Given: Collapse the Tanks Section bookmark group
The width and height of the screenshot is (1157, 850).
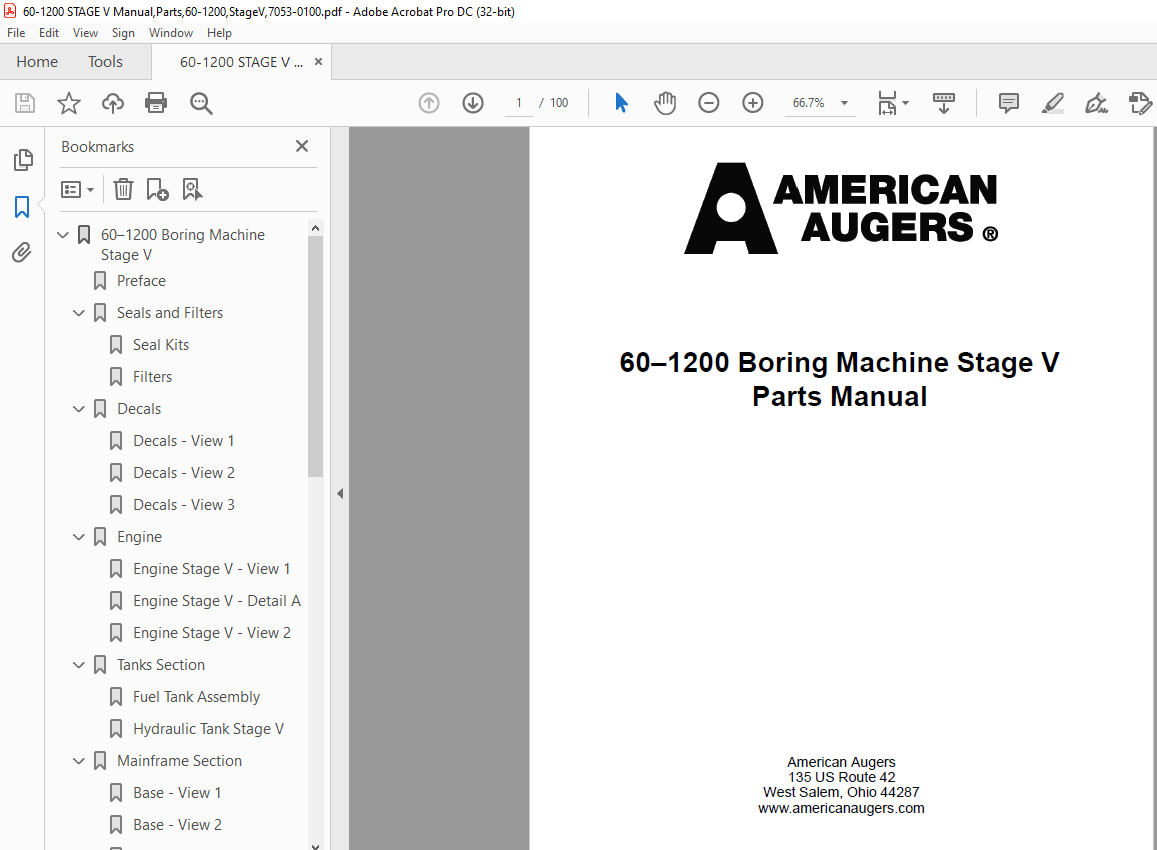Looking at the screenshot, I should [x=79, y=665].
